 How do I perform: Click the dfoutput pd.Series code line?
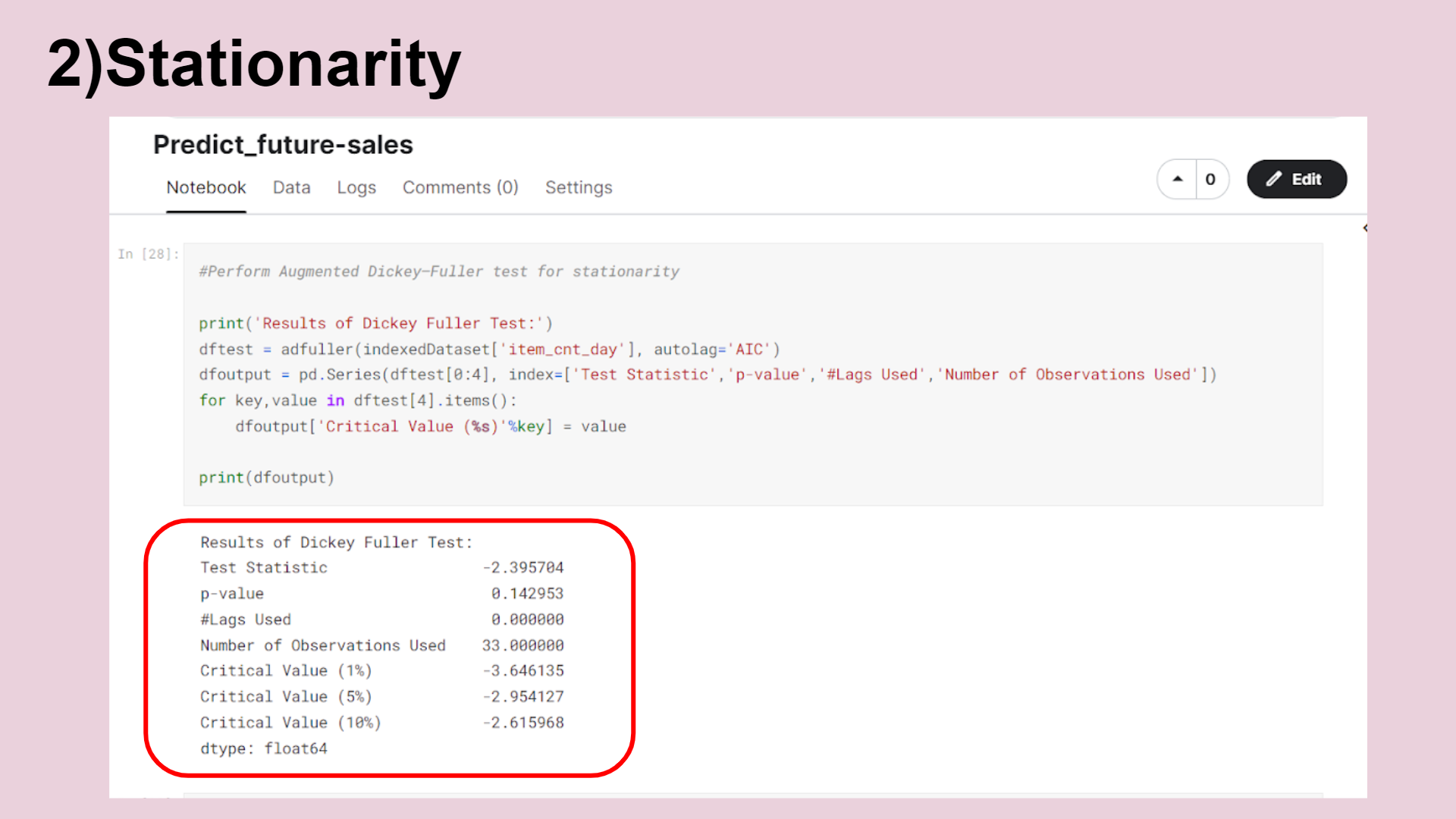707,375
